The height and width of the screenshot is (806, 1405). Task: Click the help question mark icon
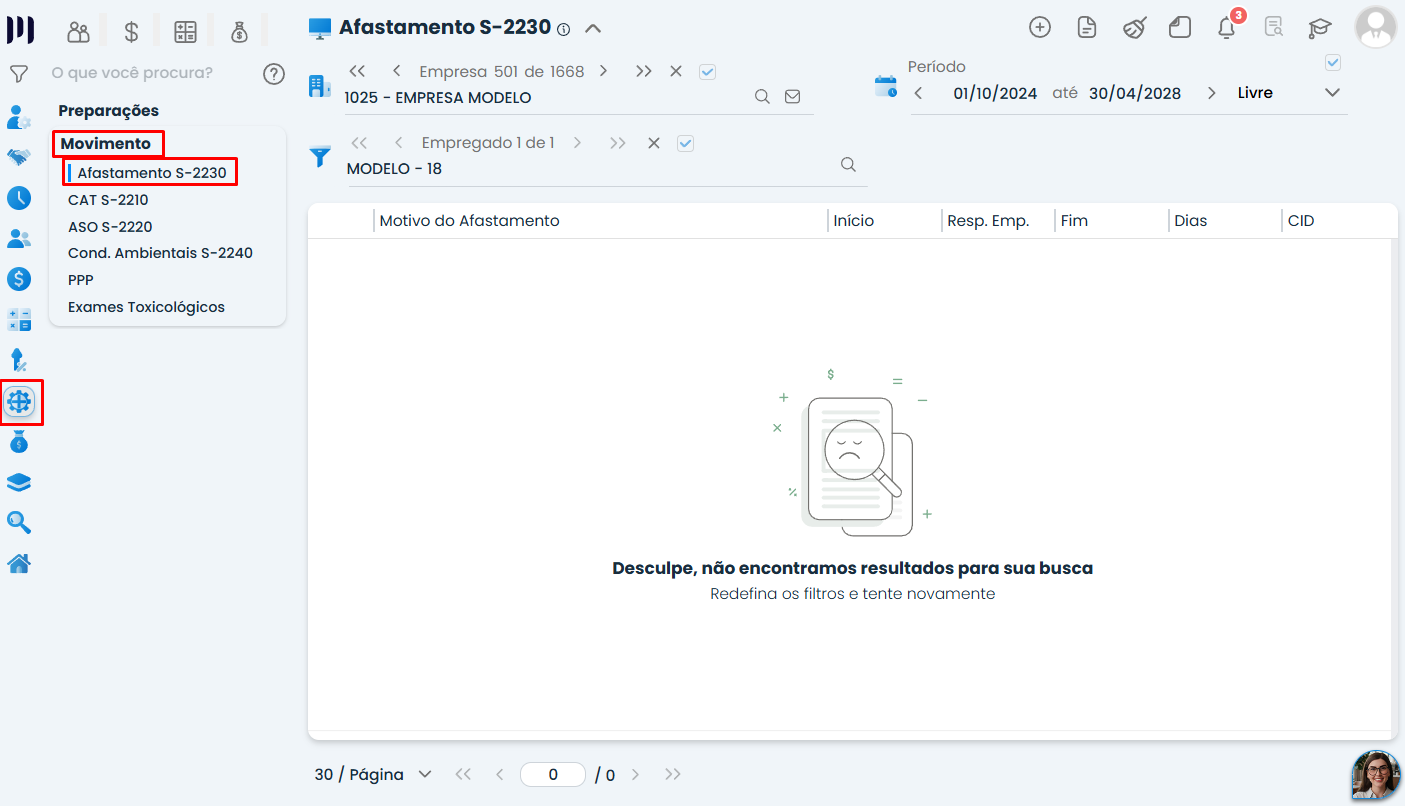(x=274, y=73)
